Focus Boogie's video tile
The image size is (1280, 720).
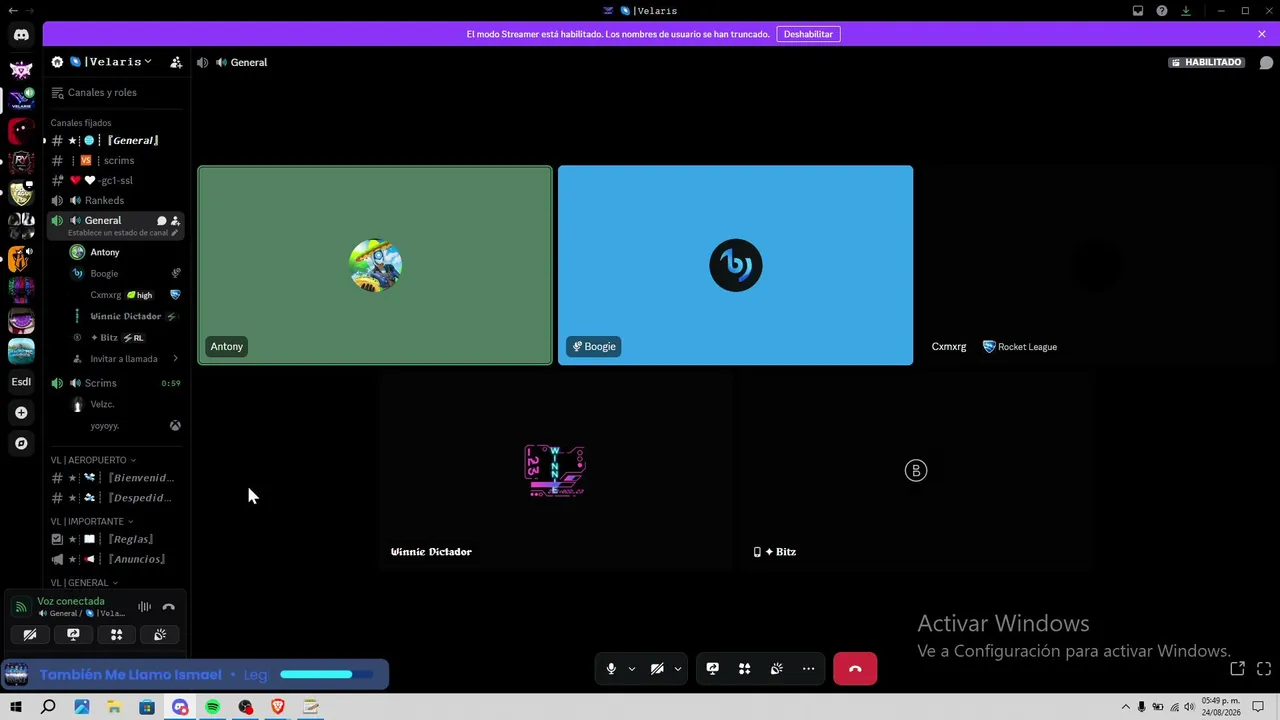(x=735, y=265)
